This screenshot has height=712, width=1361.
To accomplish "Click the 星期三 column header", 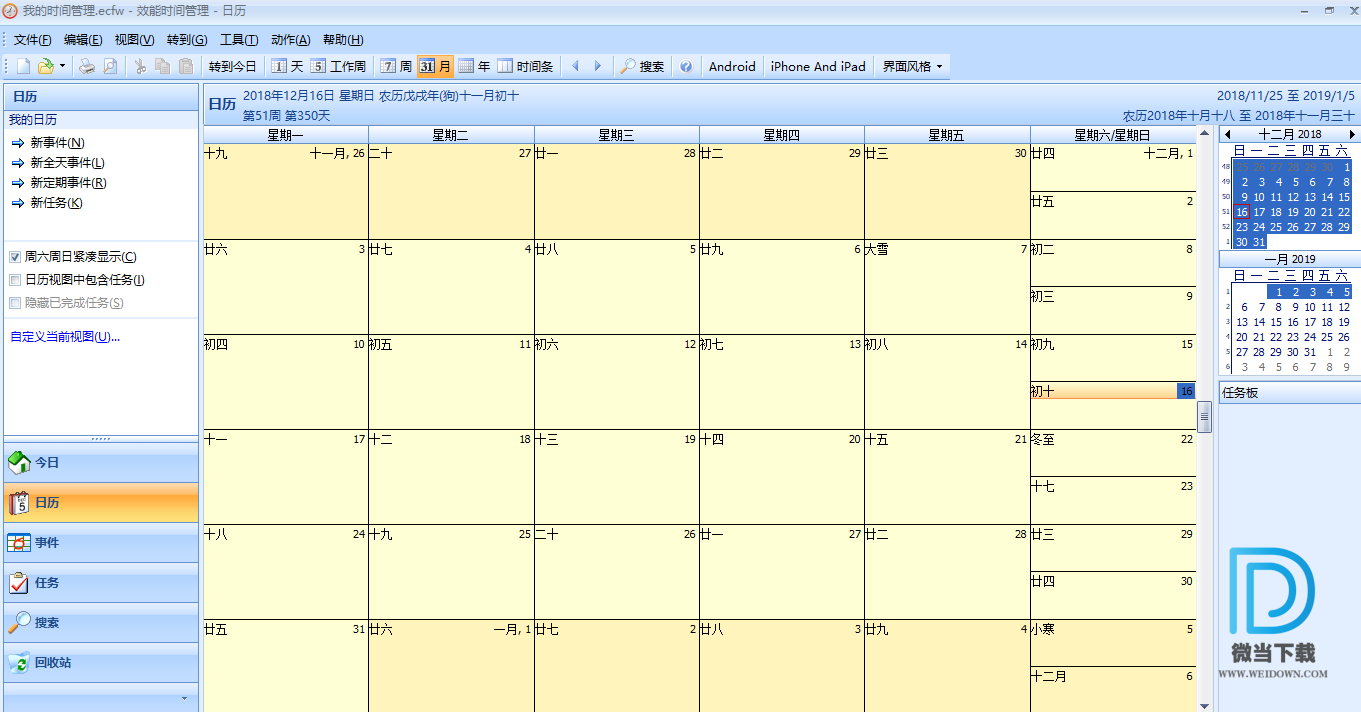I will pyautogui.click(x=617, y=135).
